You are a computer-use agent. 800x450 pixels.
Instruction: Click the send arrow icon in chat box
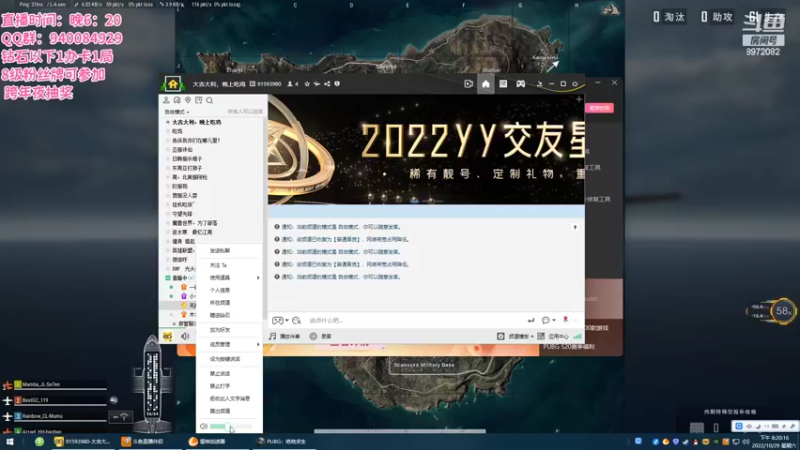(531, 320)
